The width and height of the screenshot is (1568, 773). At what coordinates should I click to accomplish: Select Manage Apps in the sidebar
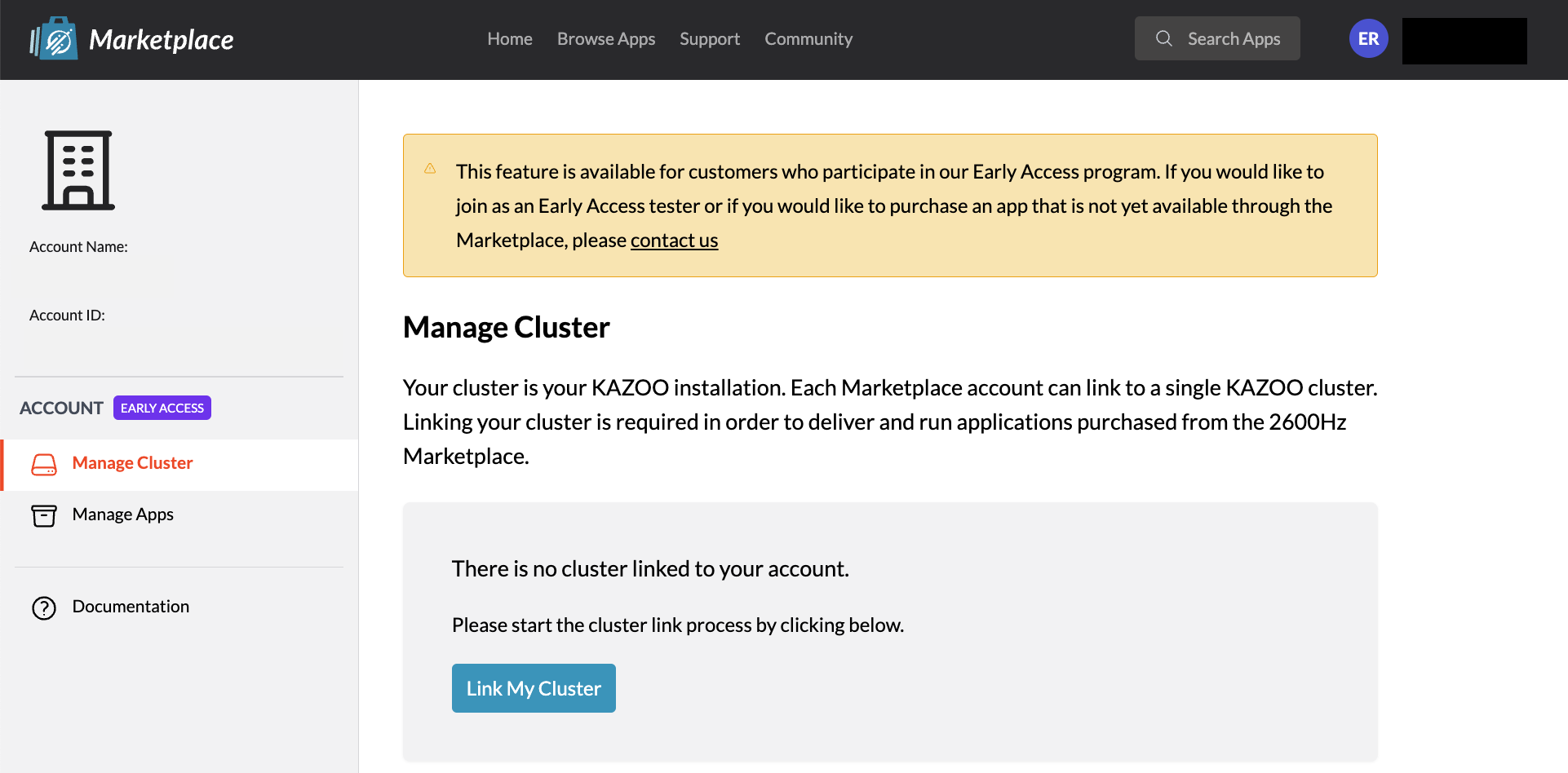coord(179,515)
